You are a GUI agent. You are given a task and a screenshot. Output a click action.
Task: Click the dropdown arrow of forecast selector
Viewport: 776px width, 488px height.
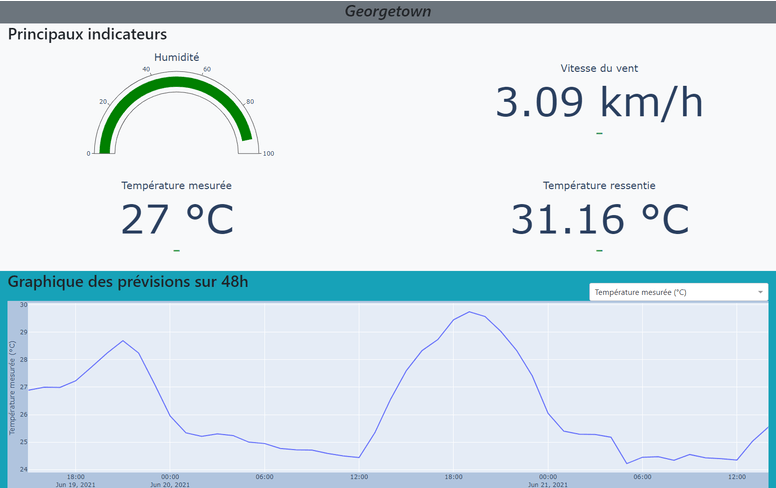(760, 292)
